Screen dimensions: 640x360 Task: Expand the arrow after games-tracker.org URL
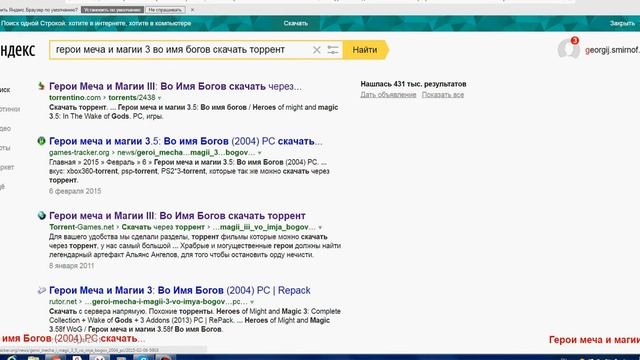(x=260, y=153)
